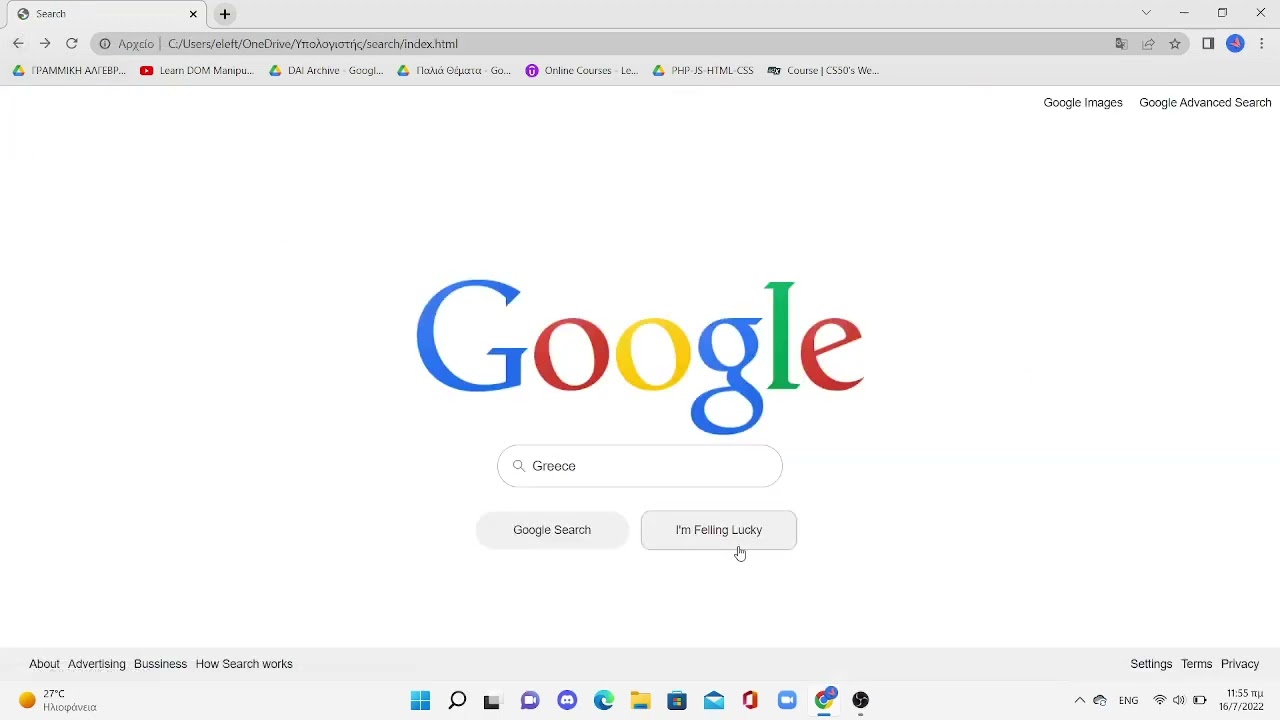Viewport: 1280px width, 720px height.
Task: Click the search box containing Greece
Action: [x=640, y=466]
